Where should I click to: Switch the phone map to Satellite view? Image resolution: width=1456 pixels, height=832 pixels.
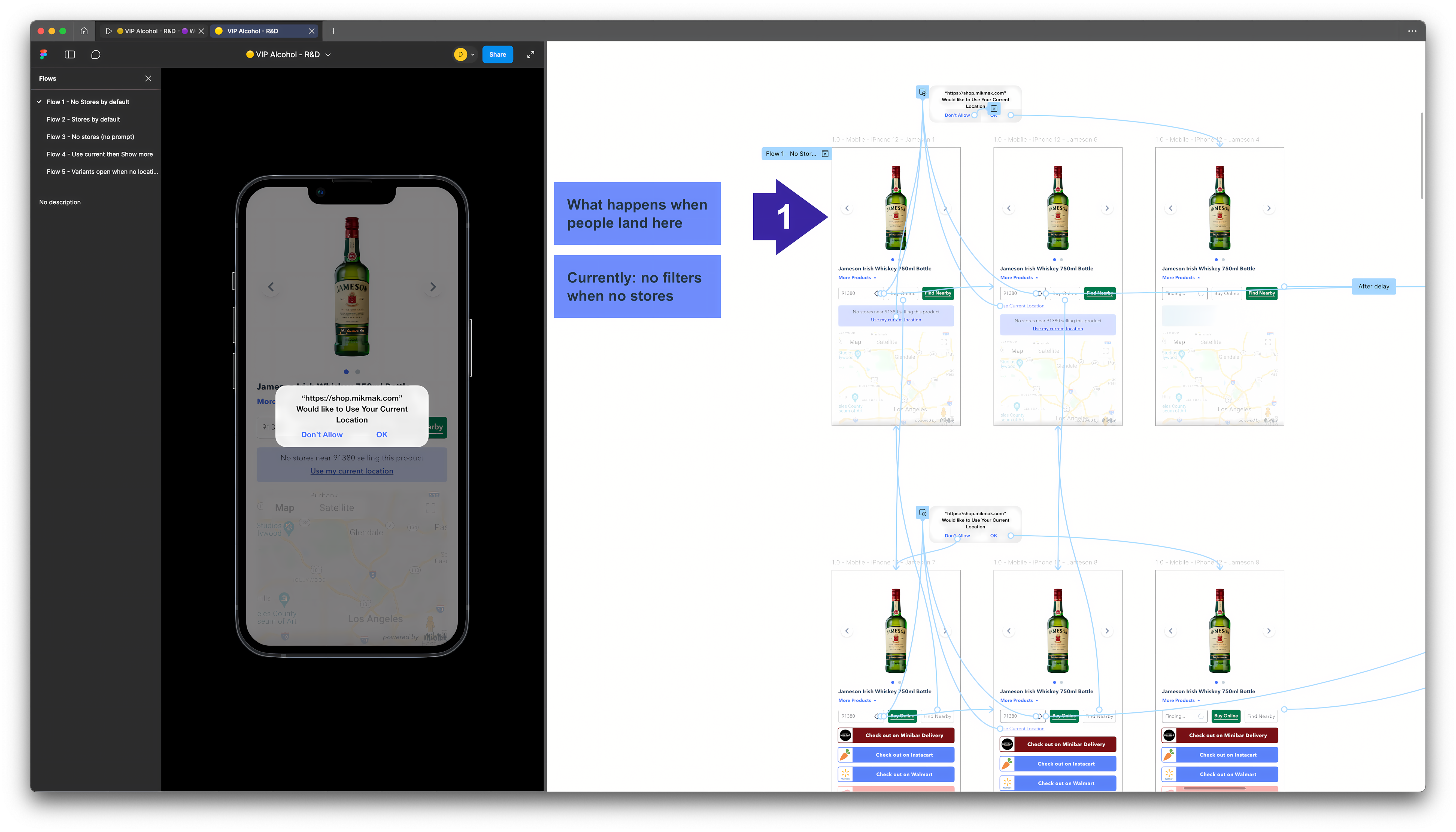[336, 507]
